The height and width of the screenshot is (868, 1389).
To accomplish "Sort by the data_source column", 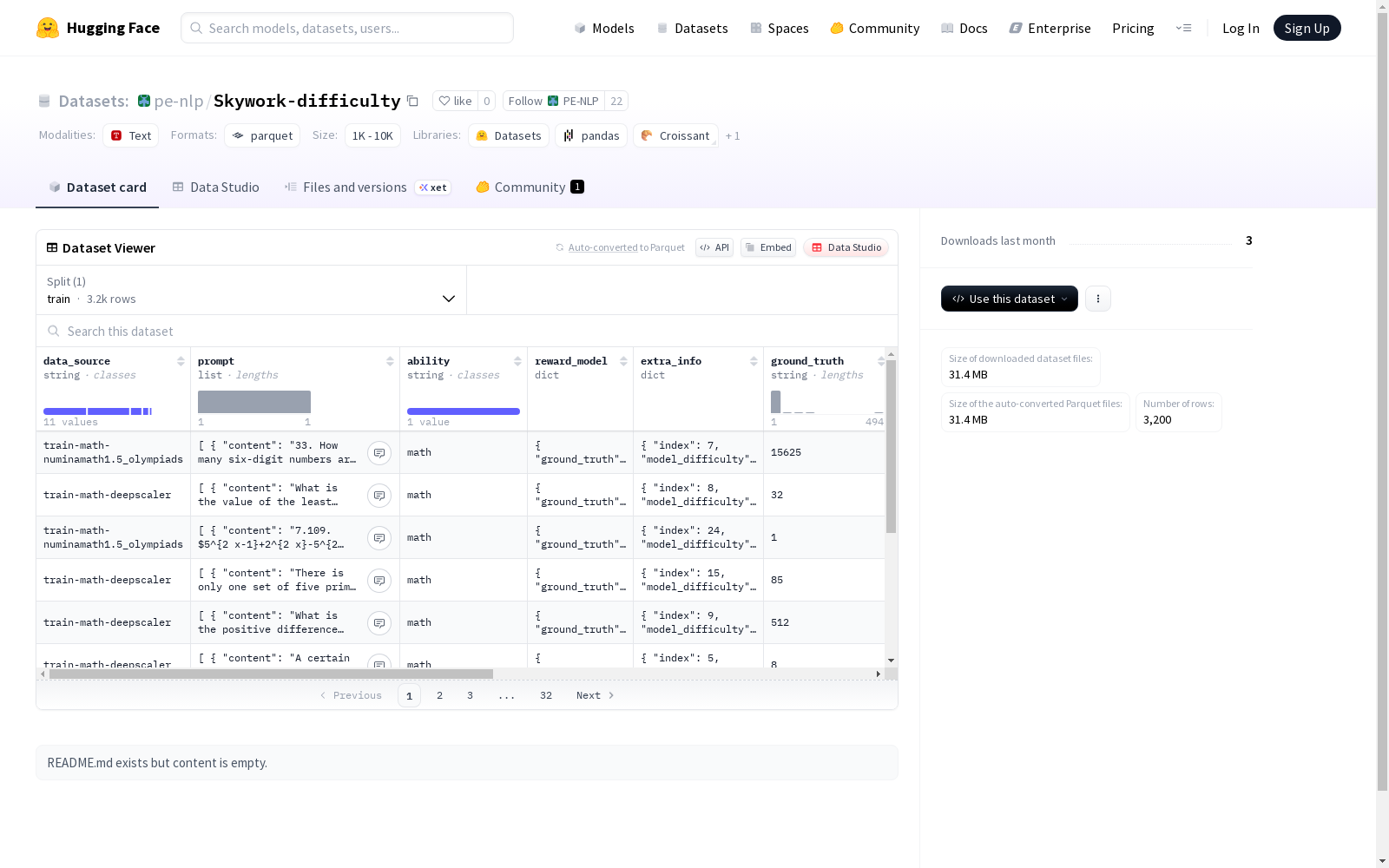I will point(181,361).
